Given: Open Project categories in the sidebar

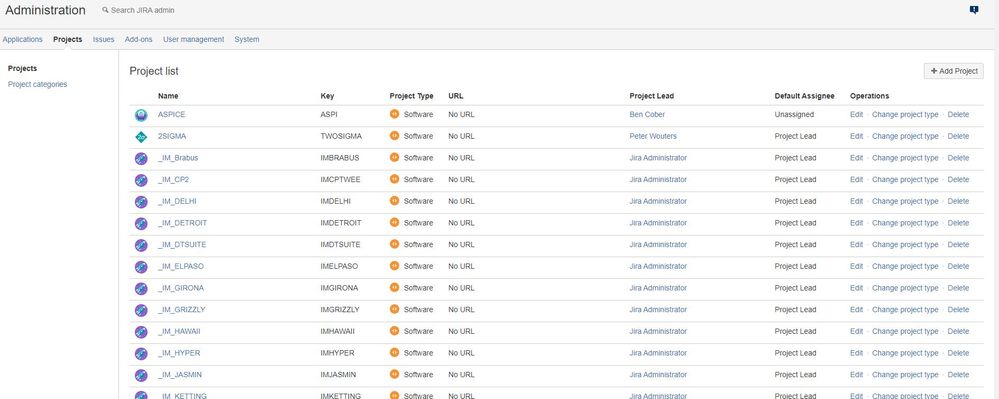Looking at the screenshot, I should click(x=38, y=84).
